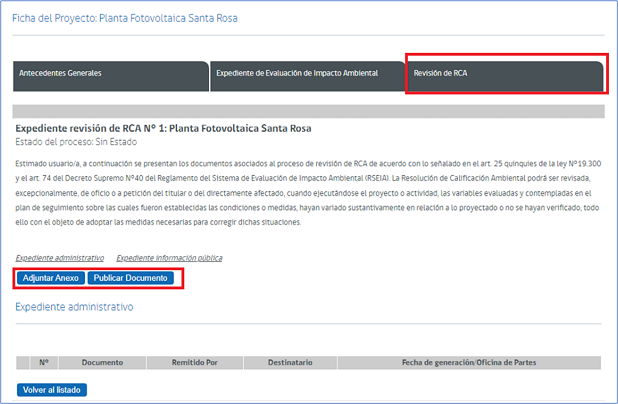Click the blank first table header cell
Viewport: 618px width, 404px height.
coord(24,361)
